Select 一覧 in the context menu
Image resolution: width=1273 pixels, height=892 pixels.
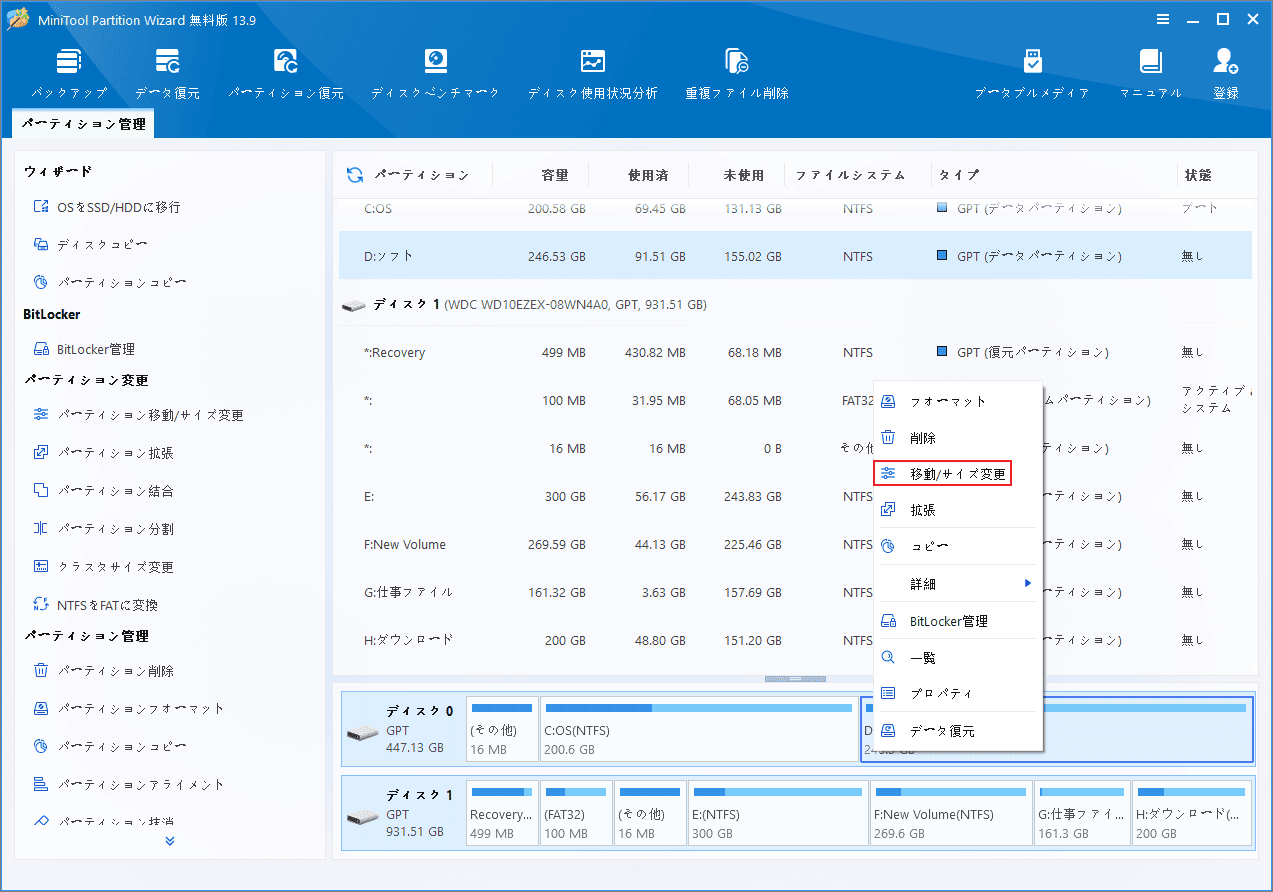[x=958, y=657]
